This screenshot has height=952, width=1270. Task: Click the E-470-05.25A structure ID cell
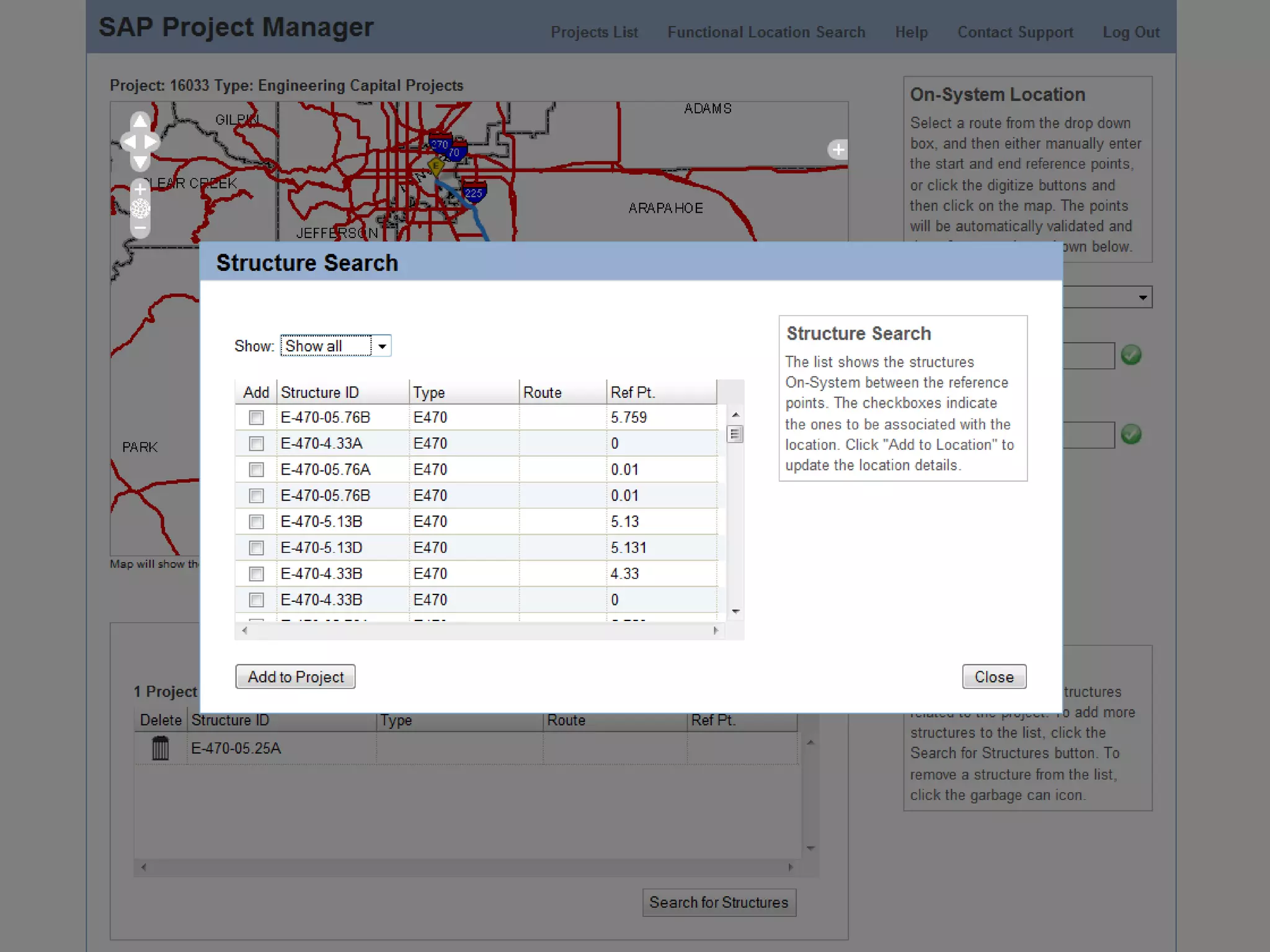pos(282,748)
